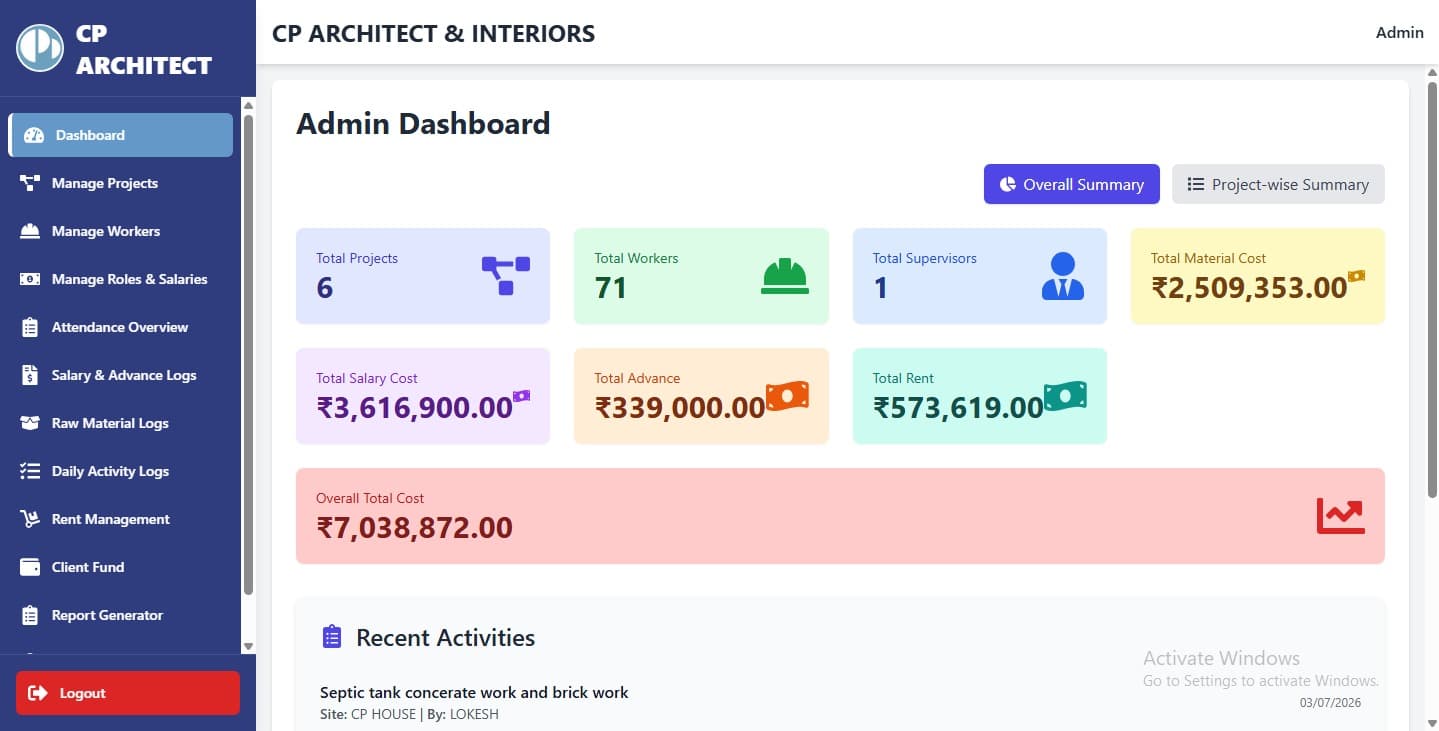Click the red trend chart icon

tap(1341, 516)
